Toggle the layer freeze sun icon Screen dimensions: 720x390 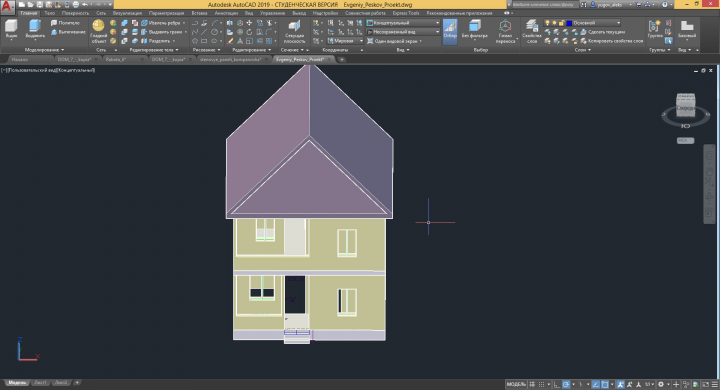[x=554, y=23]
